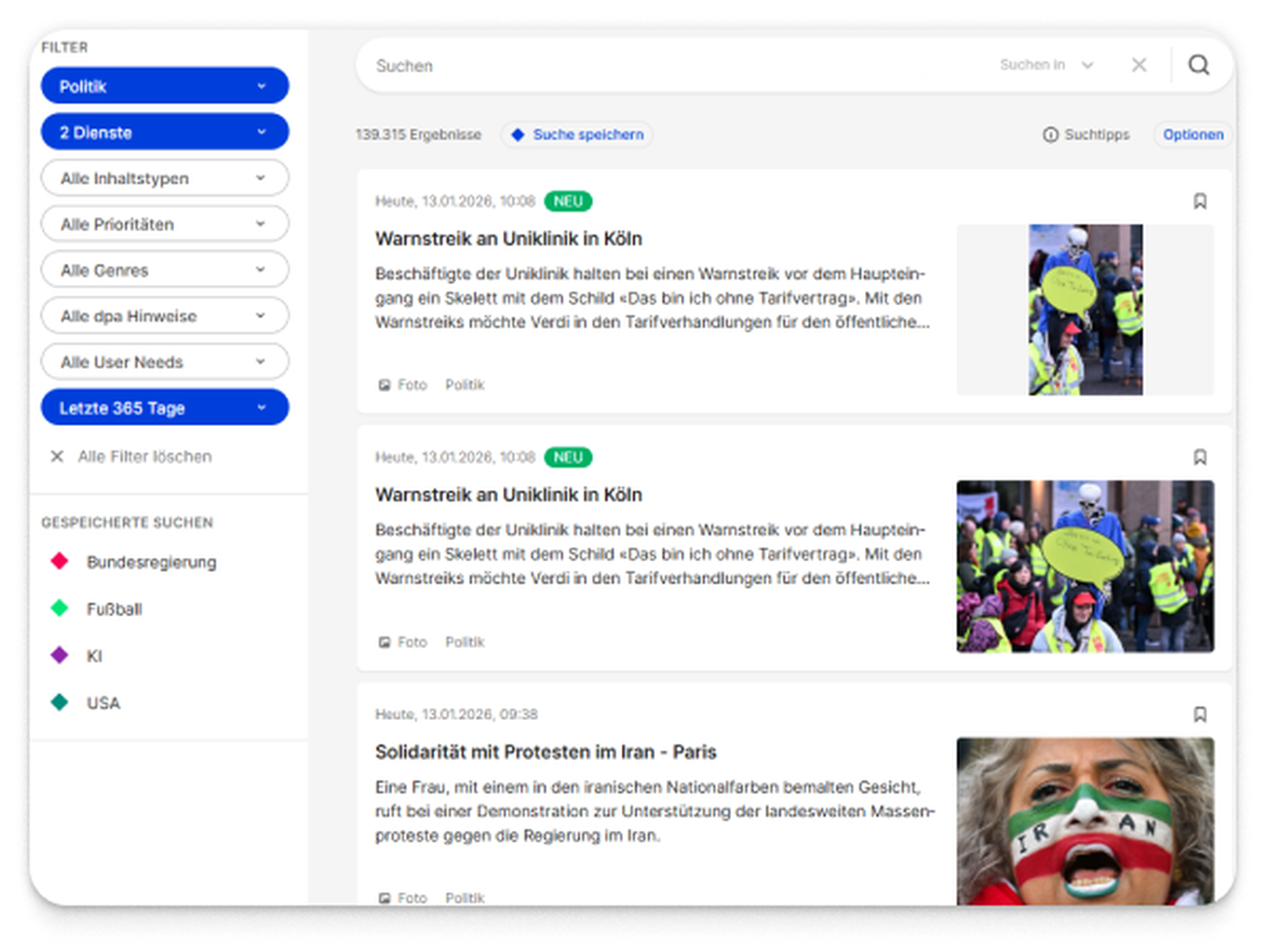Screen dimensions: 1270x952
Task: Click the magnifying glass search icon
Action: (1198, 65)
